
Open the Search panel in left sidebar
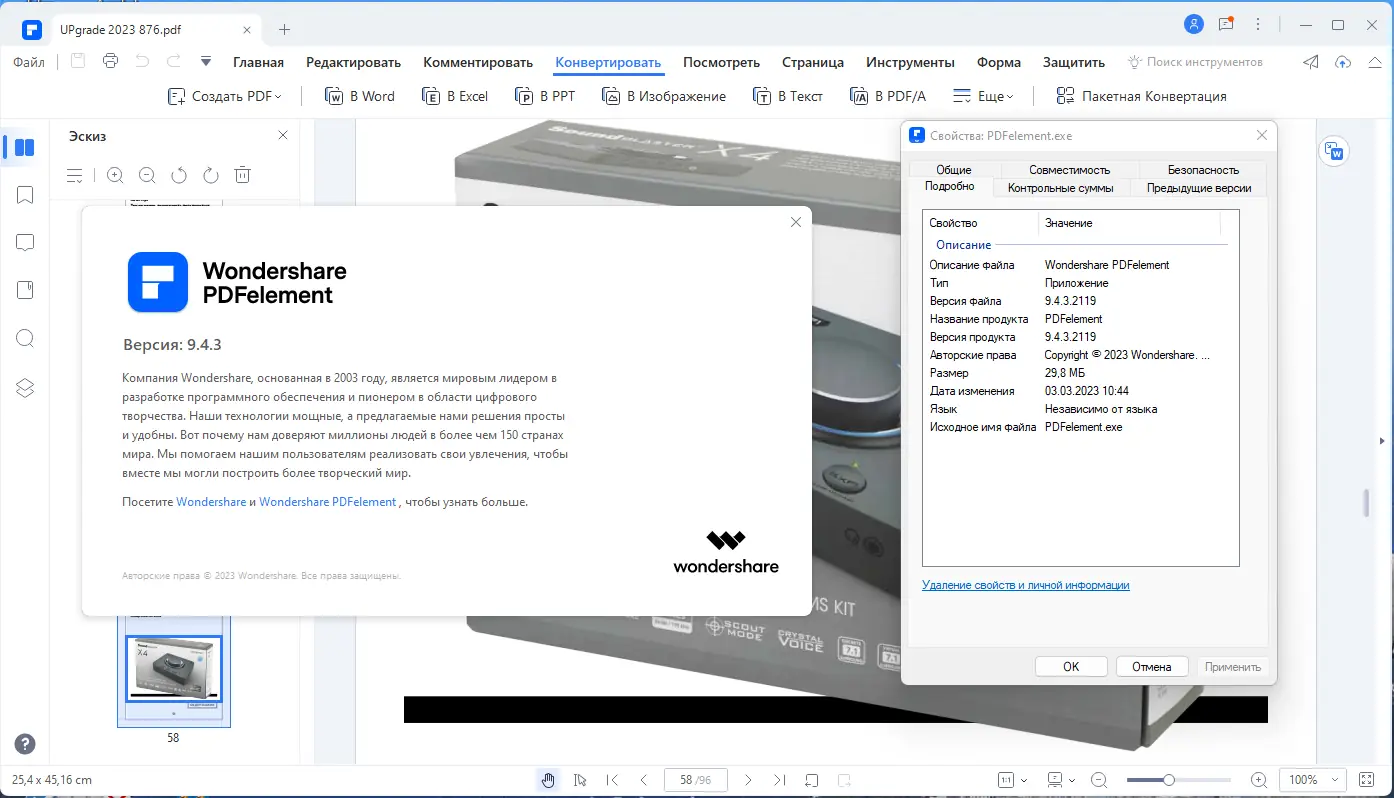[25, 338]
